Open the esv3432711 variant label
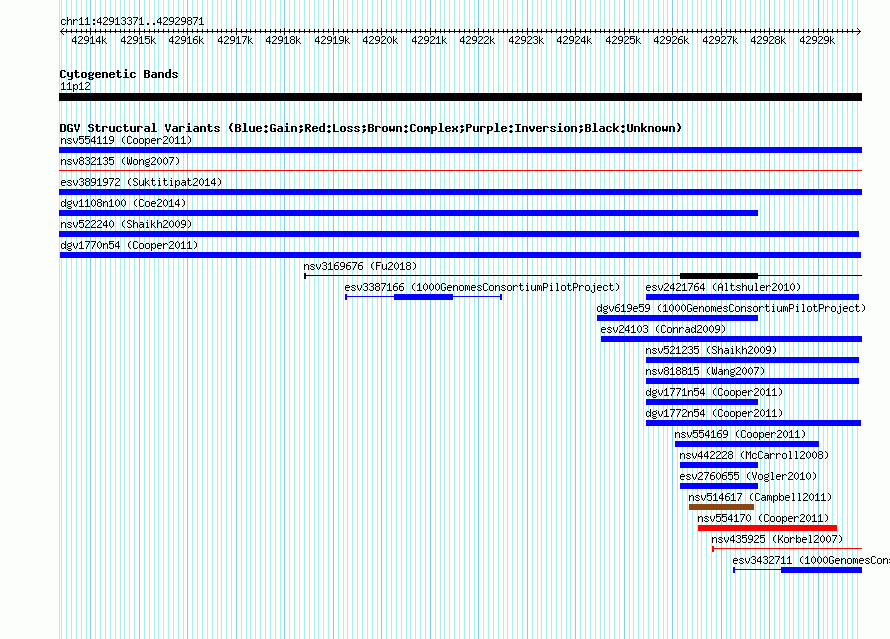Viewport: 890px width, 639px height. pyautogui.click(x=811, y=560)
